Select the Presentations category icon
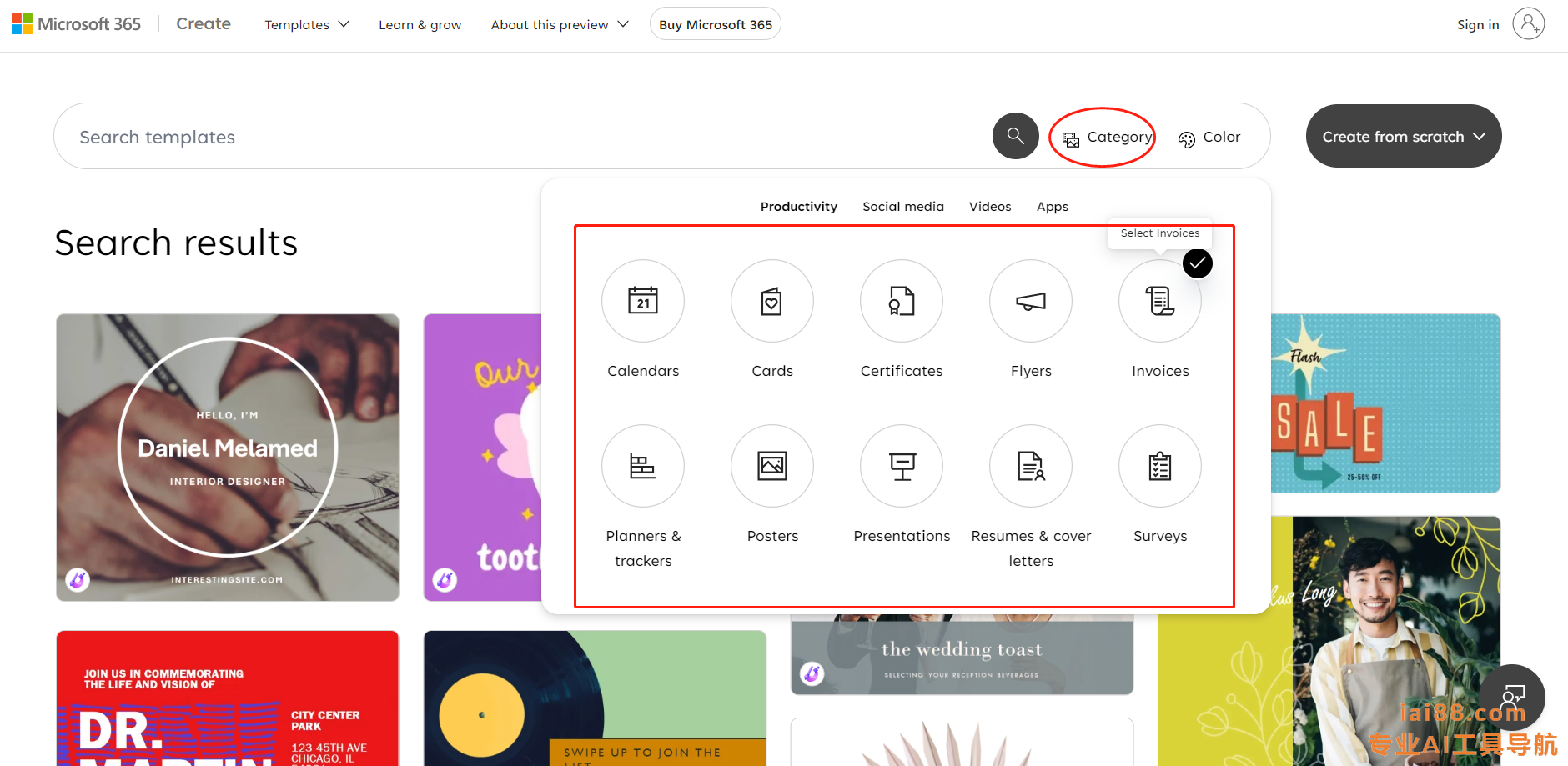Viewport: 1568px width, 766px height. tap(902, 466)
